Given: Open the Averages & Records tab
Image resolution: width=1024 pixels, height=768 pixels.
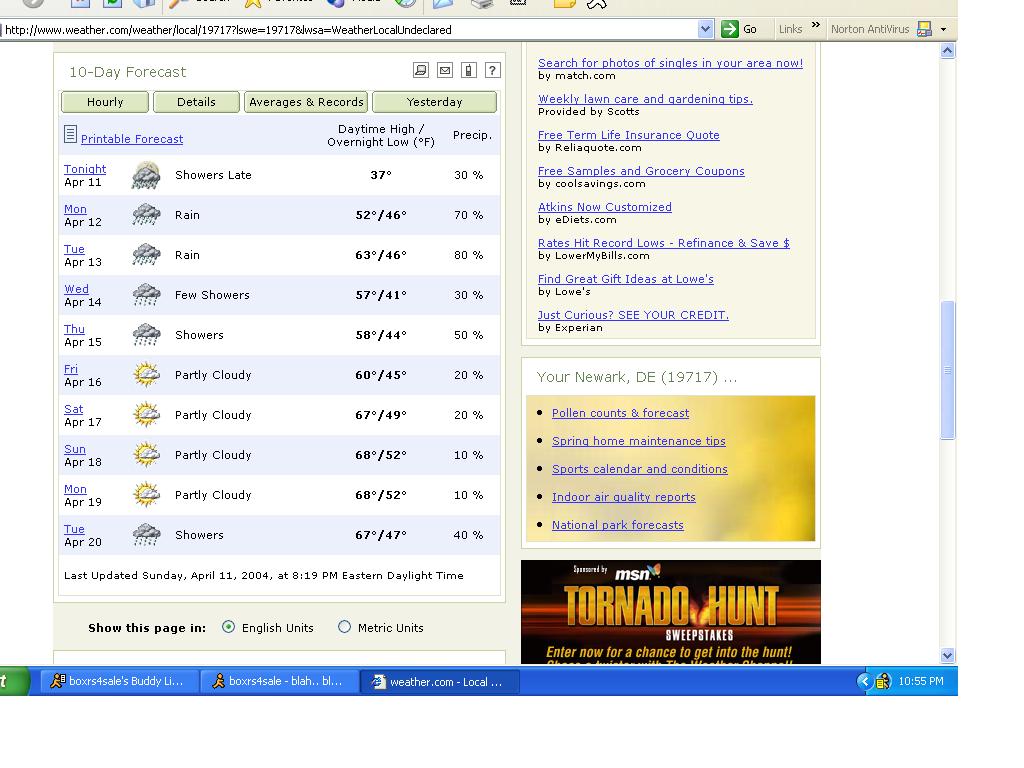Looking at the screenshot, I should (x=306, y=102).
